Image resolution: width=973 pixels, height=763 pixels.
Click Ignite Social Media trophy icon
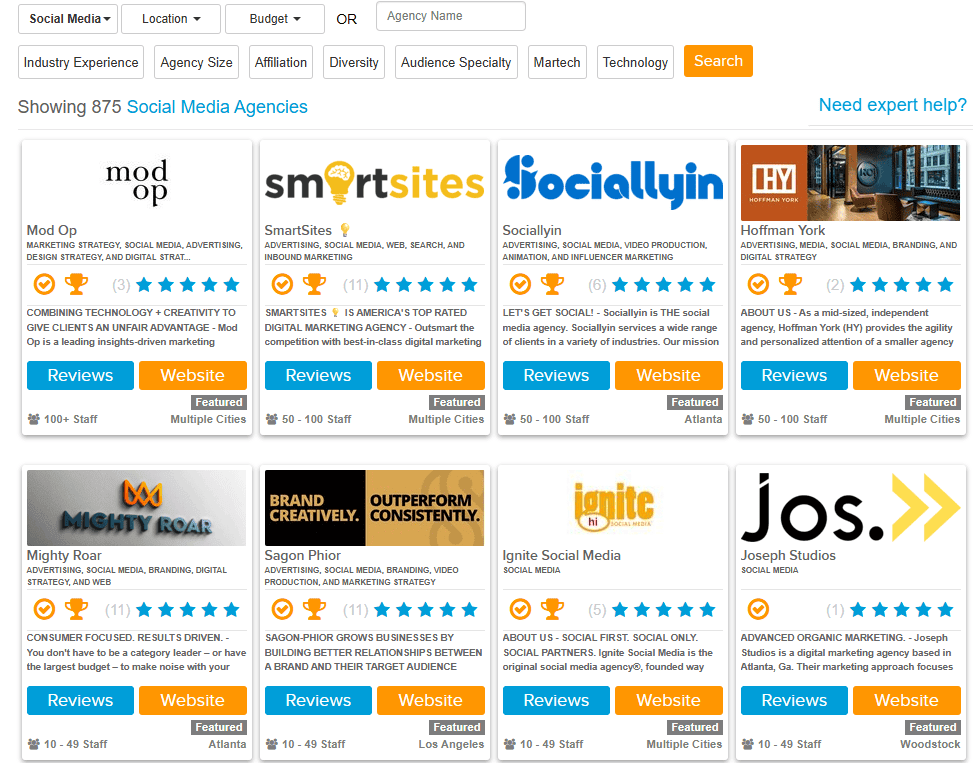pyautogui.click(x=552, y=609)
